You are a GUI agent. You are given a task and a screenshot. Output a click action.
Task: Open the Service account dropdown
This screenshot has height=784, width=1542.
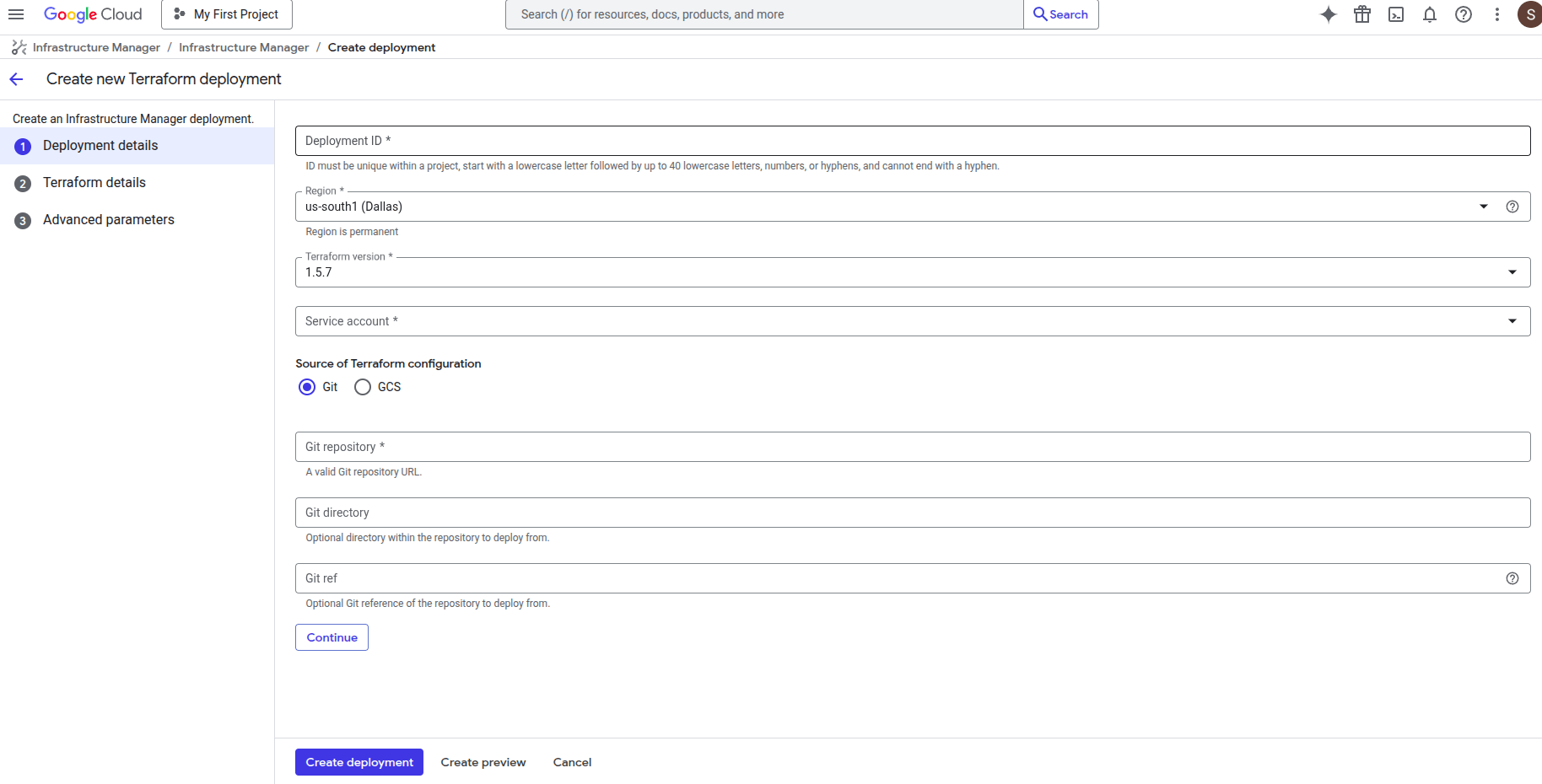[x=1512, y=320]
